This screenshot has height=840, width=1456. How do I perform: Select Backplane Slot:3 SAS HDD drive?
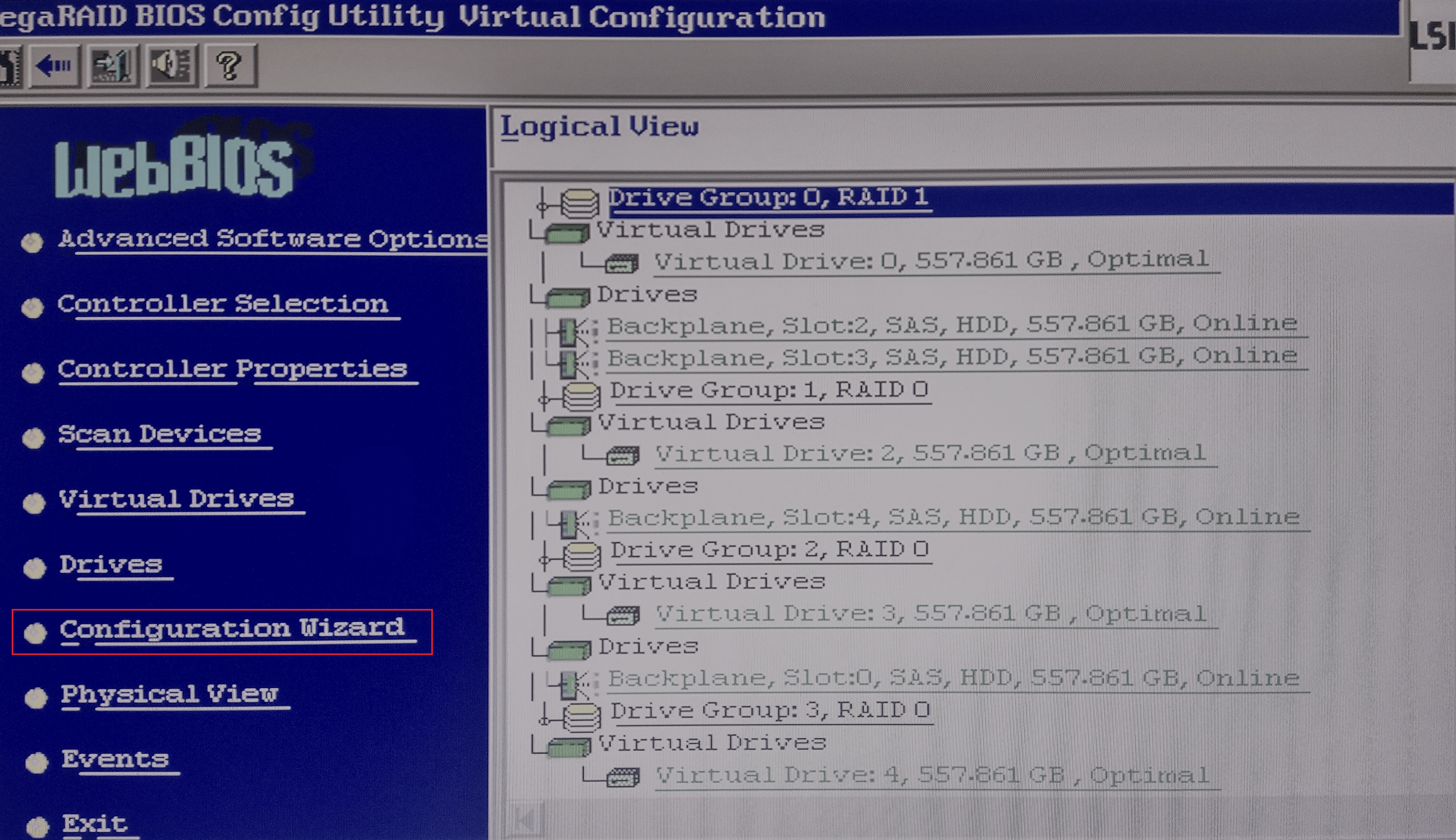956,358
